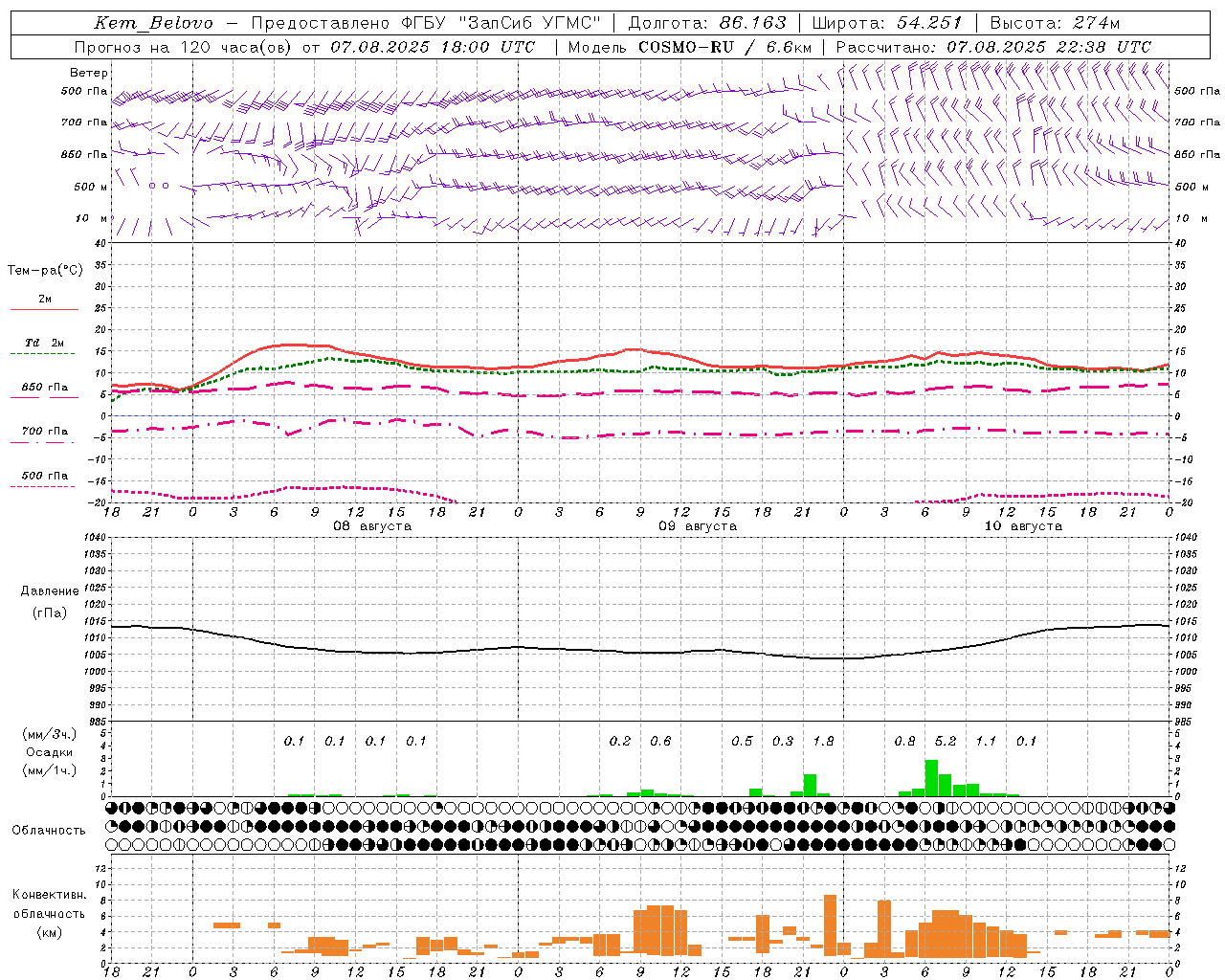
Task: Click the Облачность panel label
Action: [49, 831]
